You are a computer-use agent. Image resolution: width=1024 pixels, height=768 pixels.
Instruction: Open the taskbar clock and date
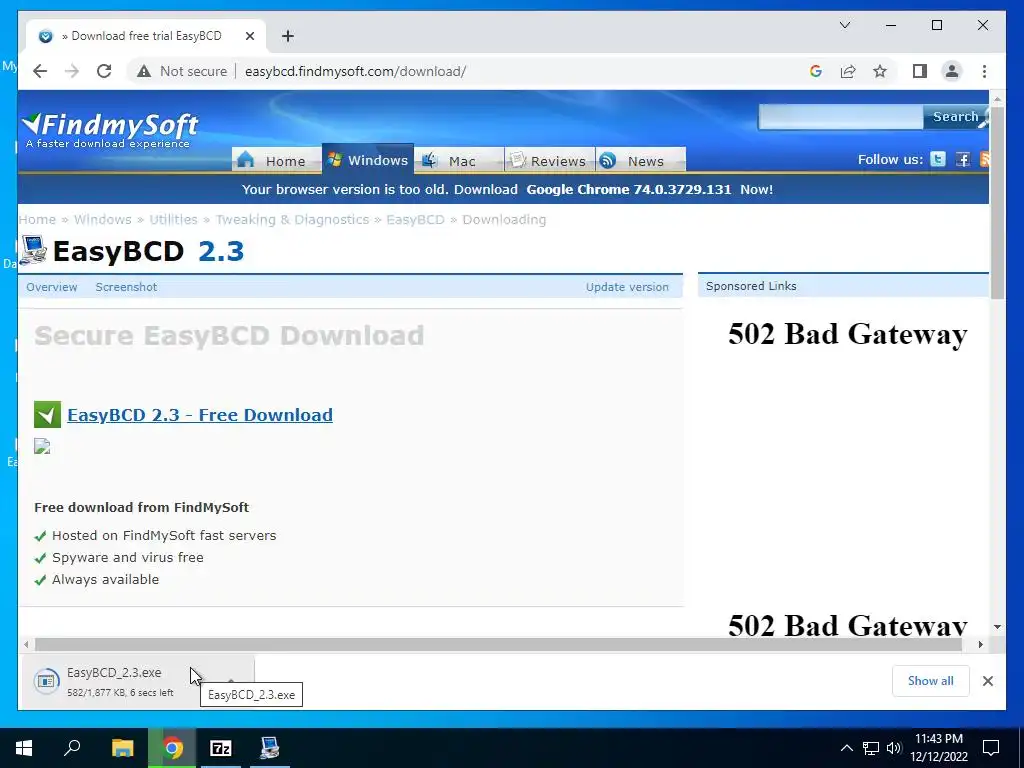click(x=939, y=748)
